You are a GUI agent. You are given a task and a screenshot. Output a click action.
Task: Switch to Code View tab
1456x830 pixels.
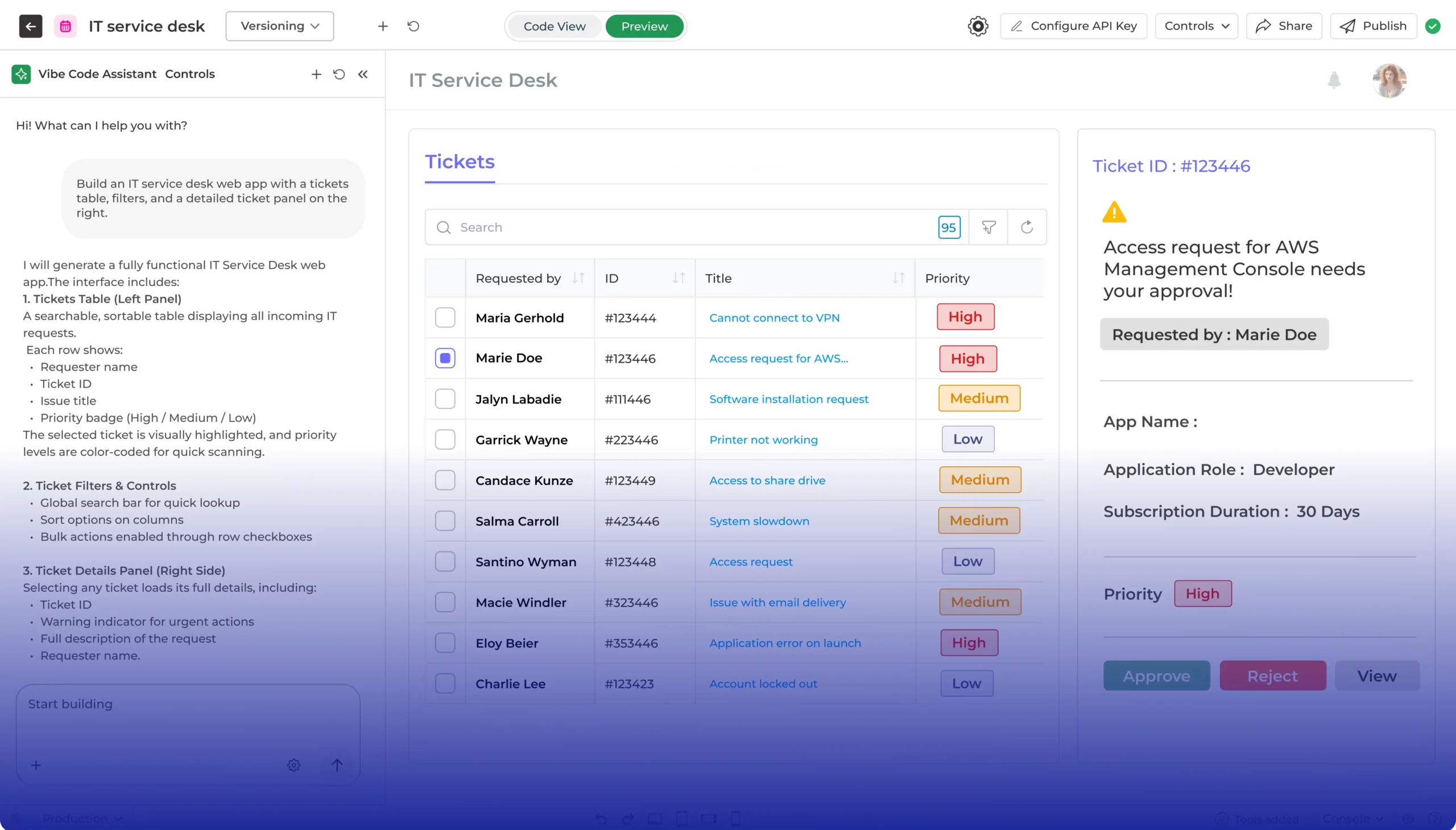555,26
